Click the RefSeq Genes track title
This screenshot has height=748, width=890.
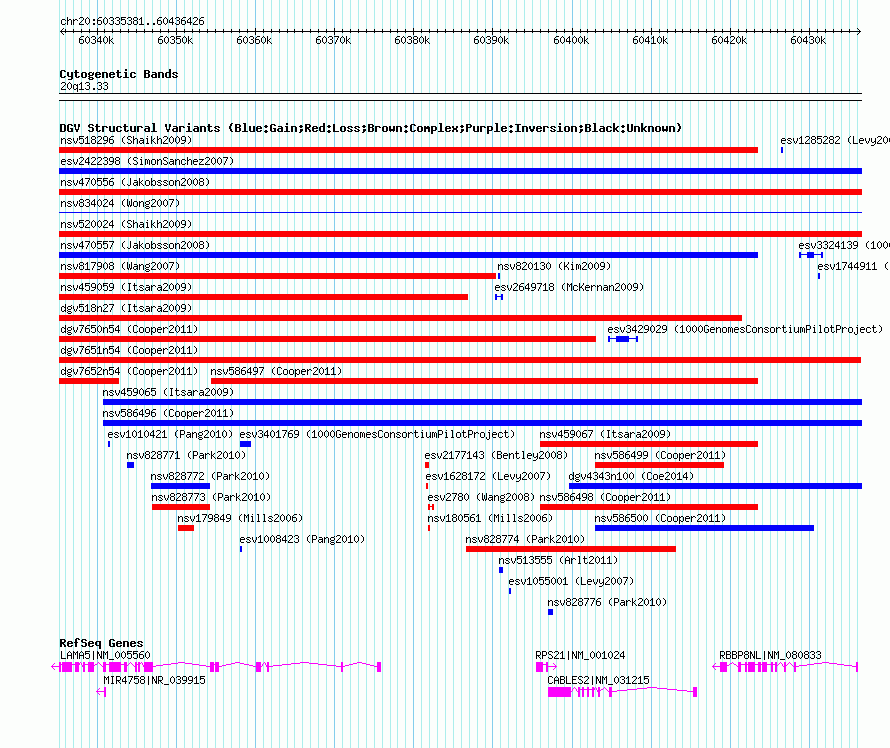click(x=101, y=643)
